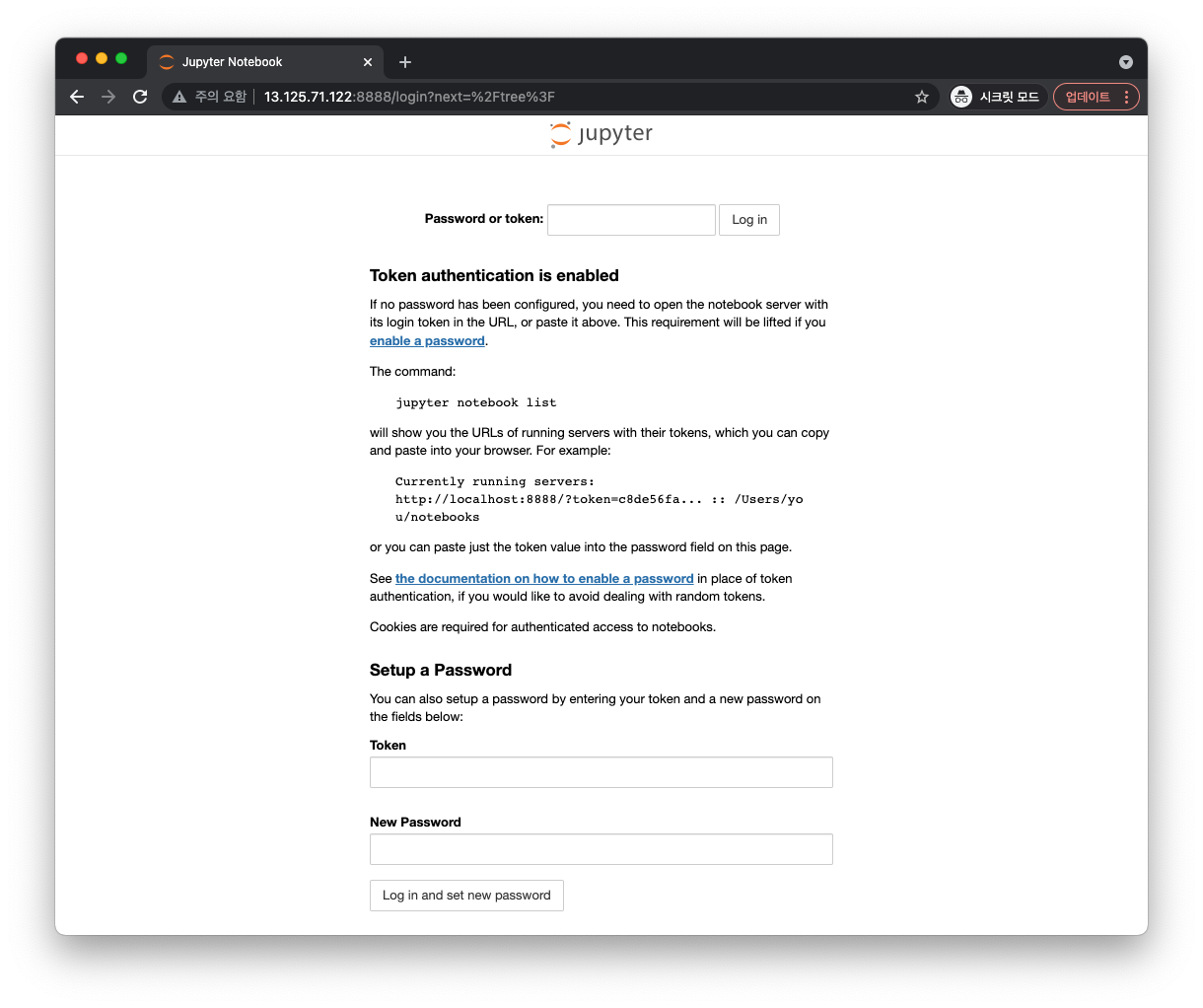
Task: Close the Jupyter Notebook tab
Action: [368, 62]
